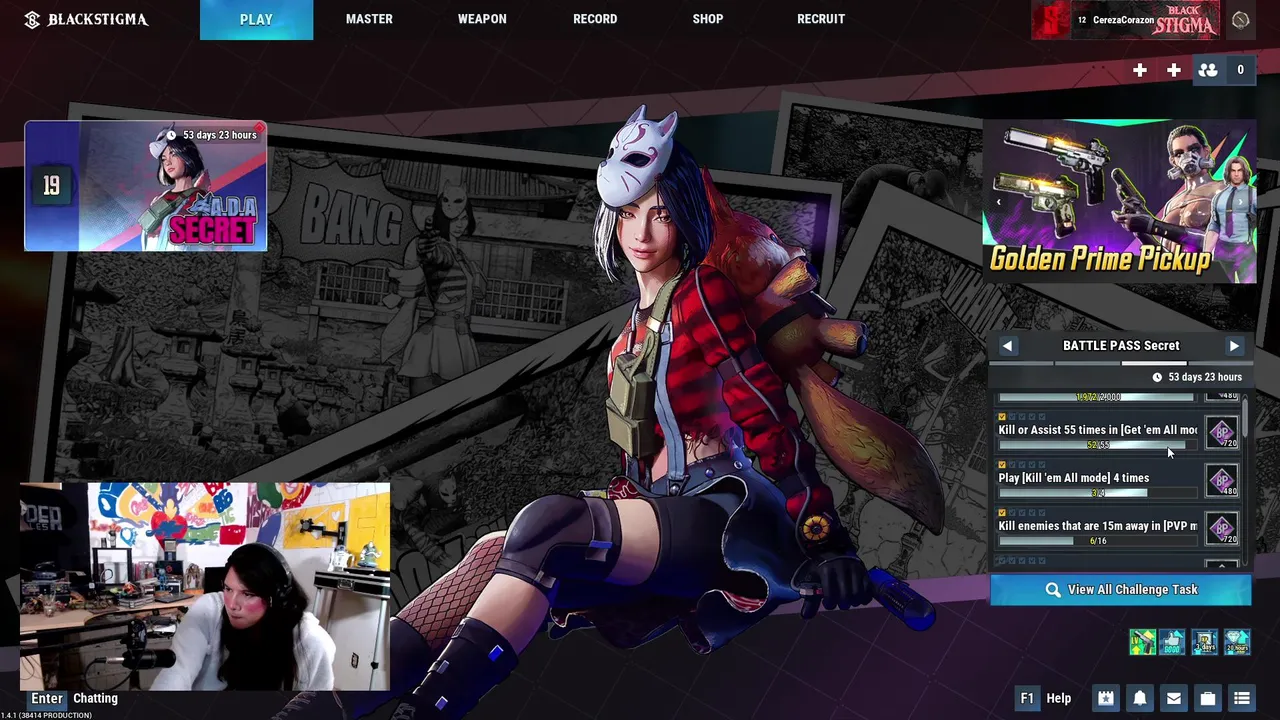Open CerezaCorazon player profile banner
The image size is (1280, 720).
click(1126, 20)
